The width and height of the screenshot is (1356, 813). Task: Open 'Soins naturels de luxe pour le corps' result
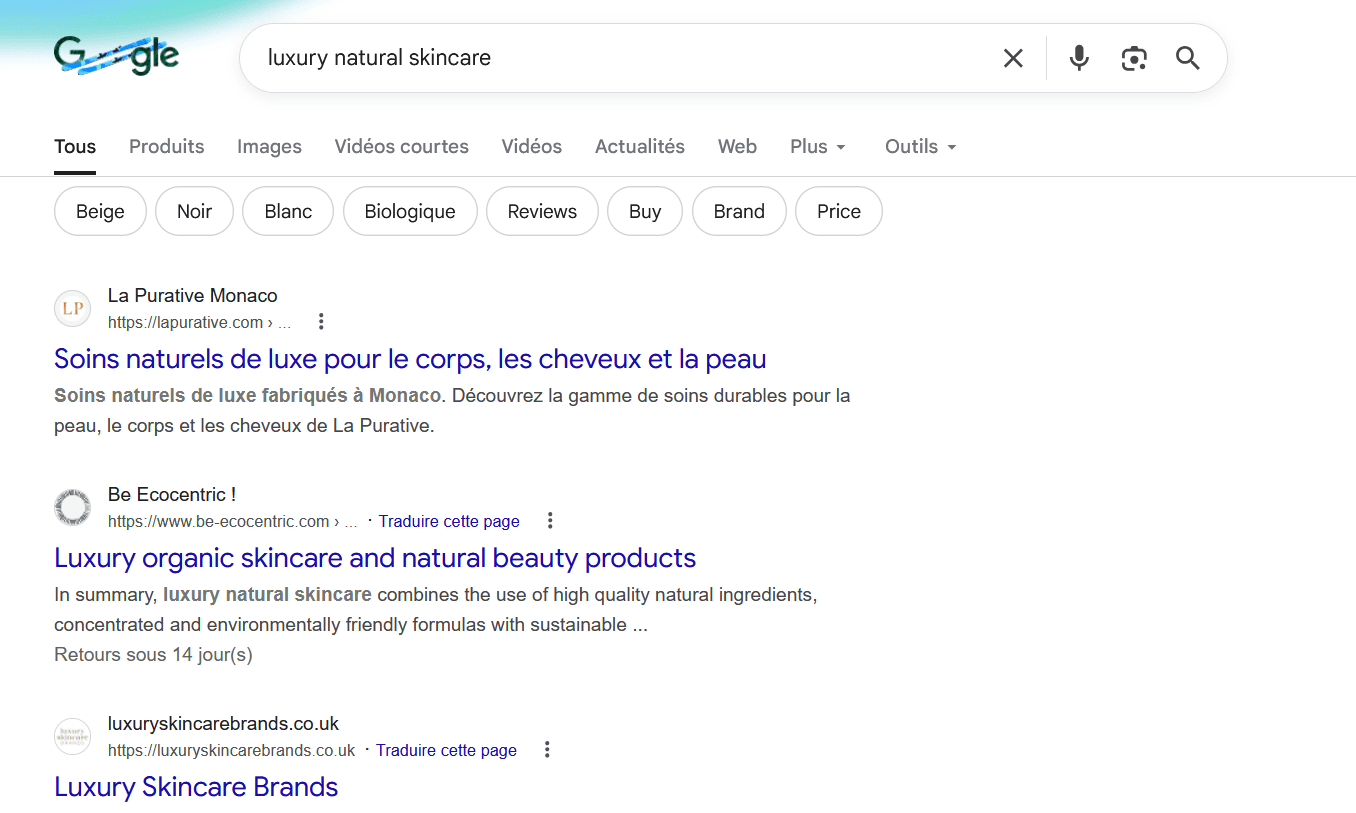pyautogui.click(x=410, y=359)
